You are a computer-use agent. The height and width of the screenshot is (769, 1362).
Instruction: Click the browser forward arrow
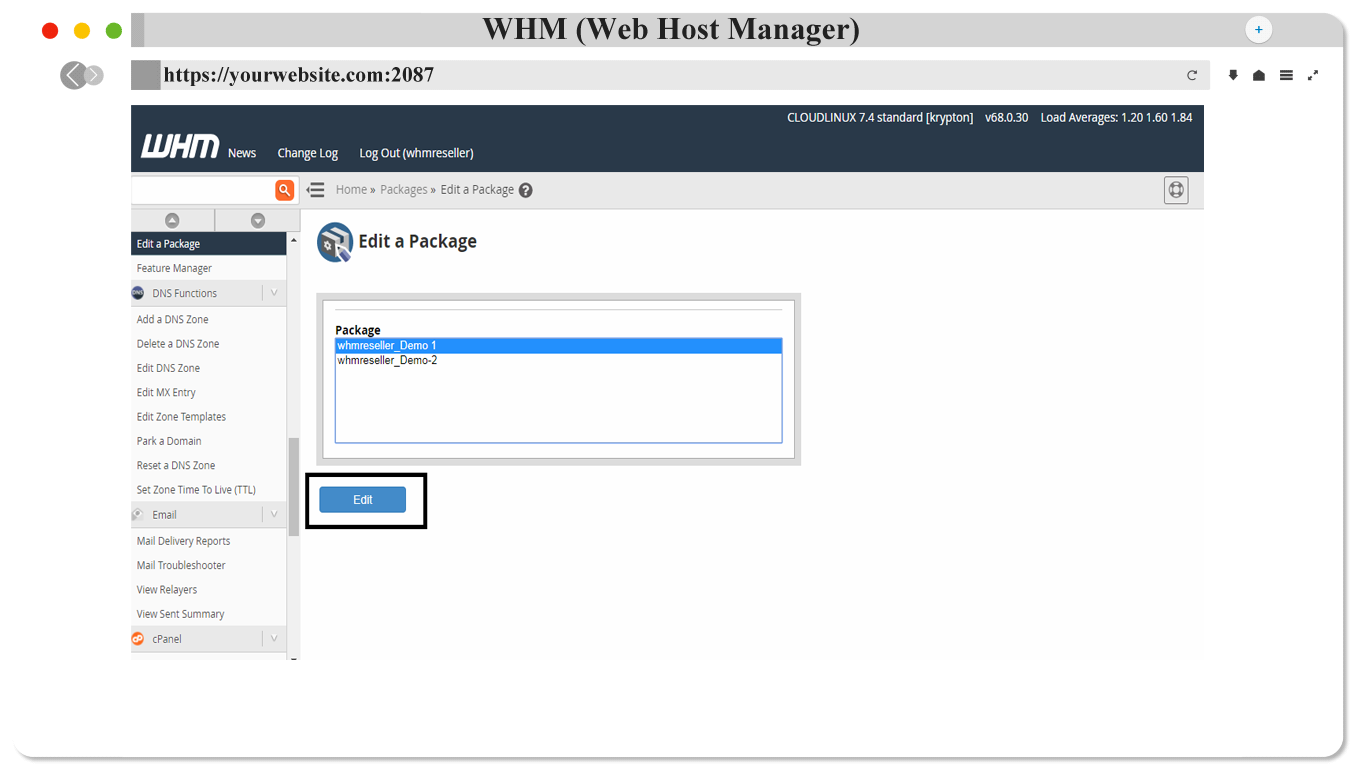tap(94, 75)
